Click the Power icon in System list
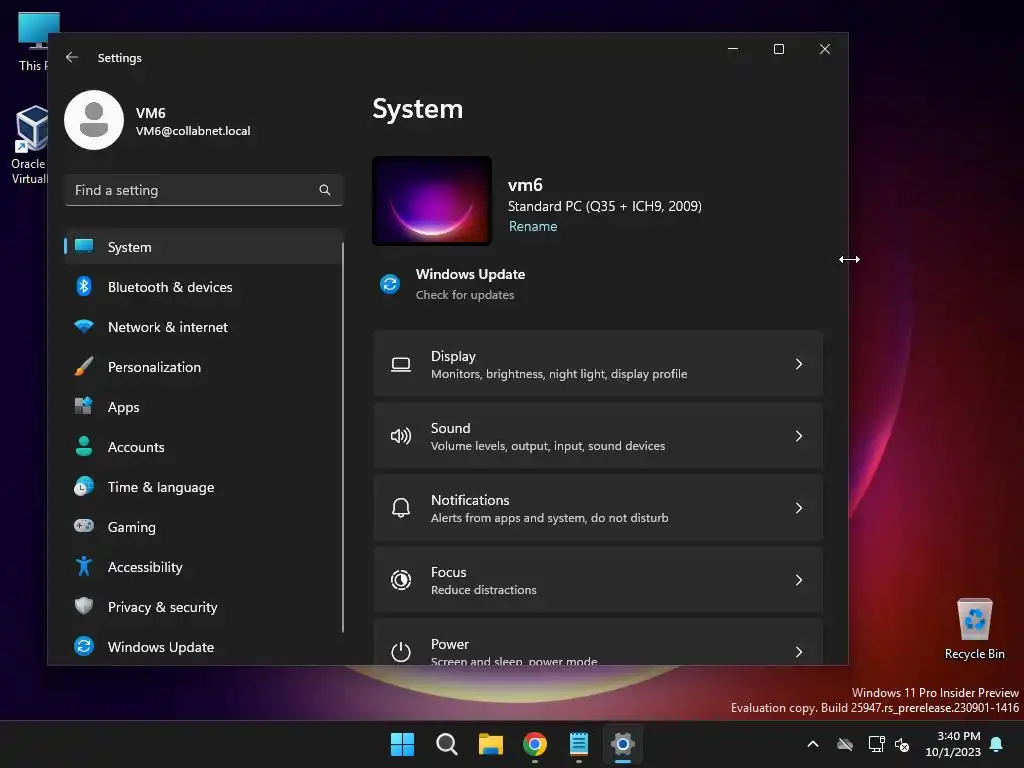This screenshot has width=1024, height=768. click(x=401, y=652)
